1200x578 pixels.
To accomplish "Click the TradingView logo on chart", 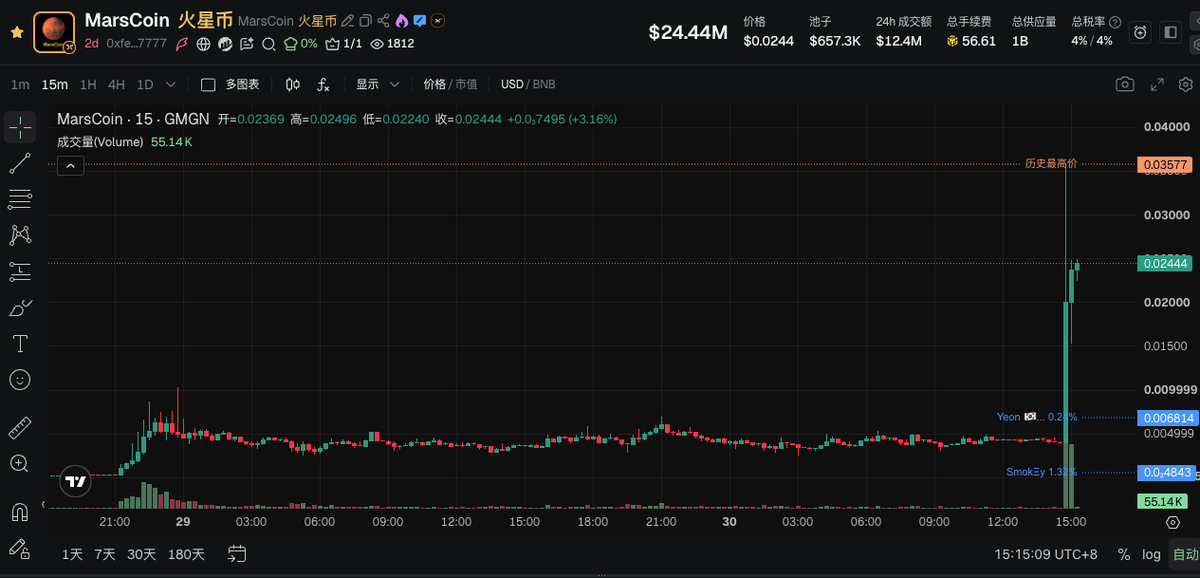I will click(75, 481).
